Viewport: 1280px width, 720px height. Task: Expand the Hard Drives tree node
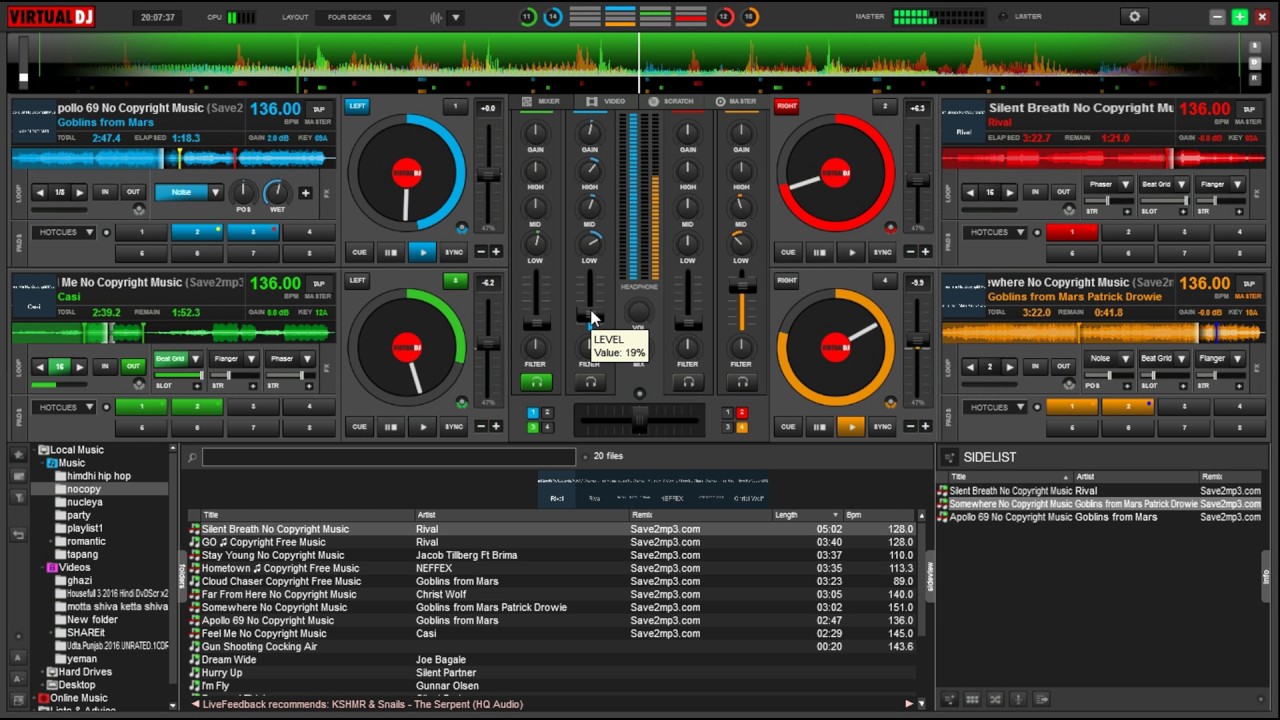tap(42, 672)
